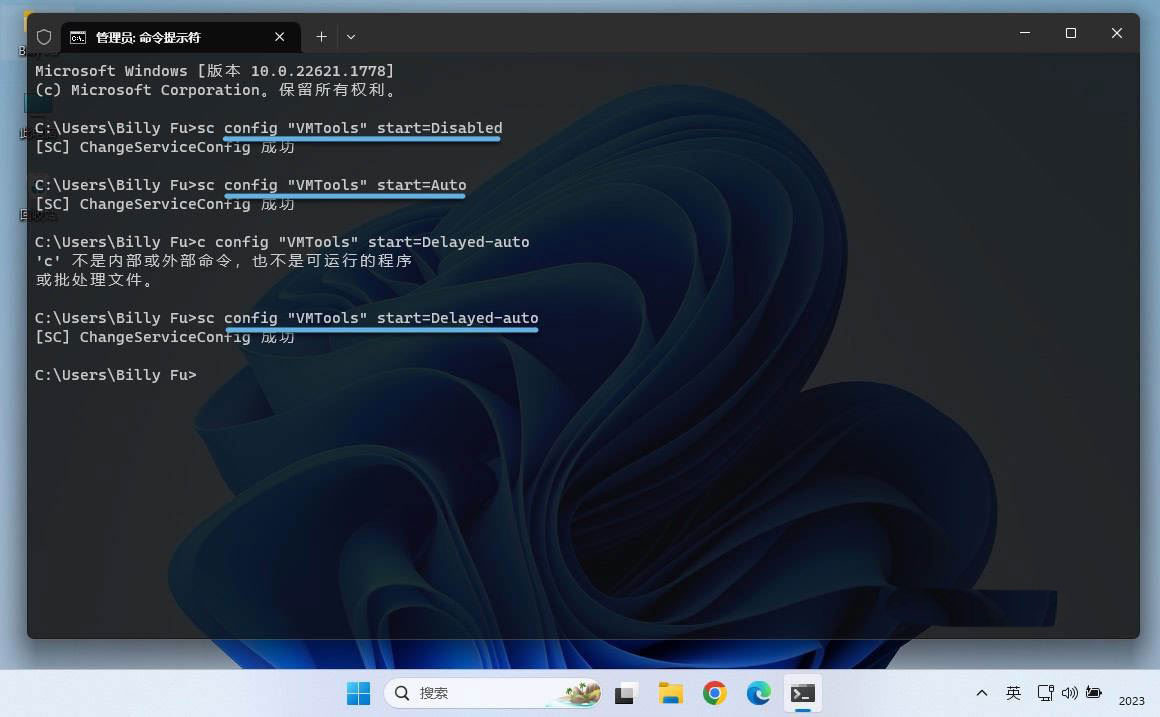Toggle the 英 input method indicator
This screenshot has width=1160, height=717.
pos(1013,693)
